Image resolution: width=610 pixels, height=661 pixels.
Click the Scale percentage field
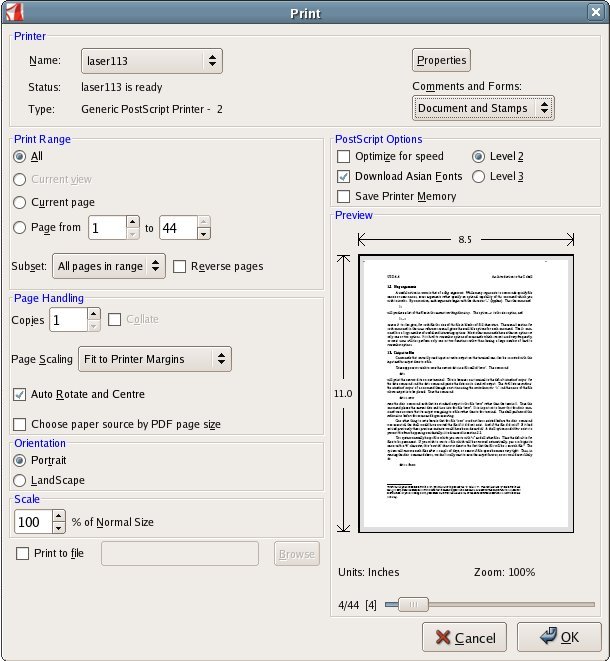coord(33,522)
